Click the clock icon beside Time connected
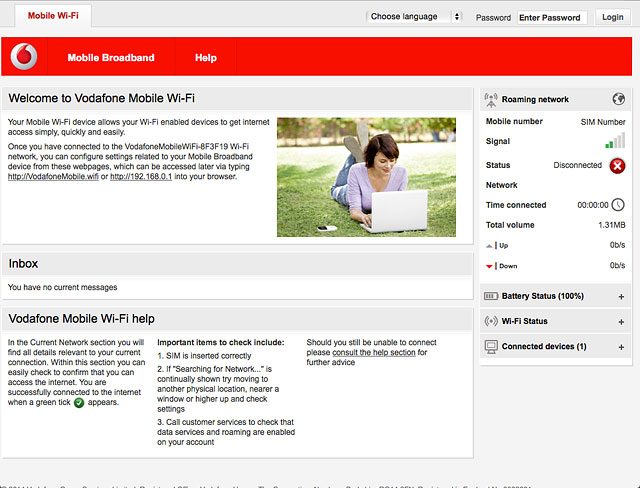The image size is (640, 488). pos(618,205)
